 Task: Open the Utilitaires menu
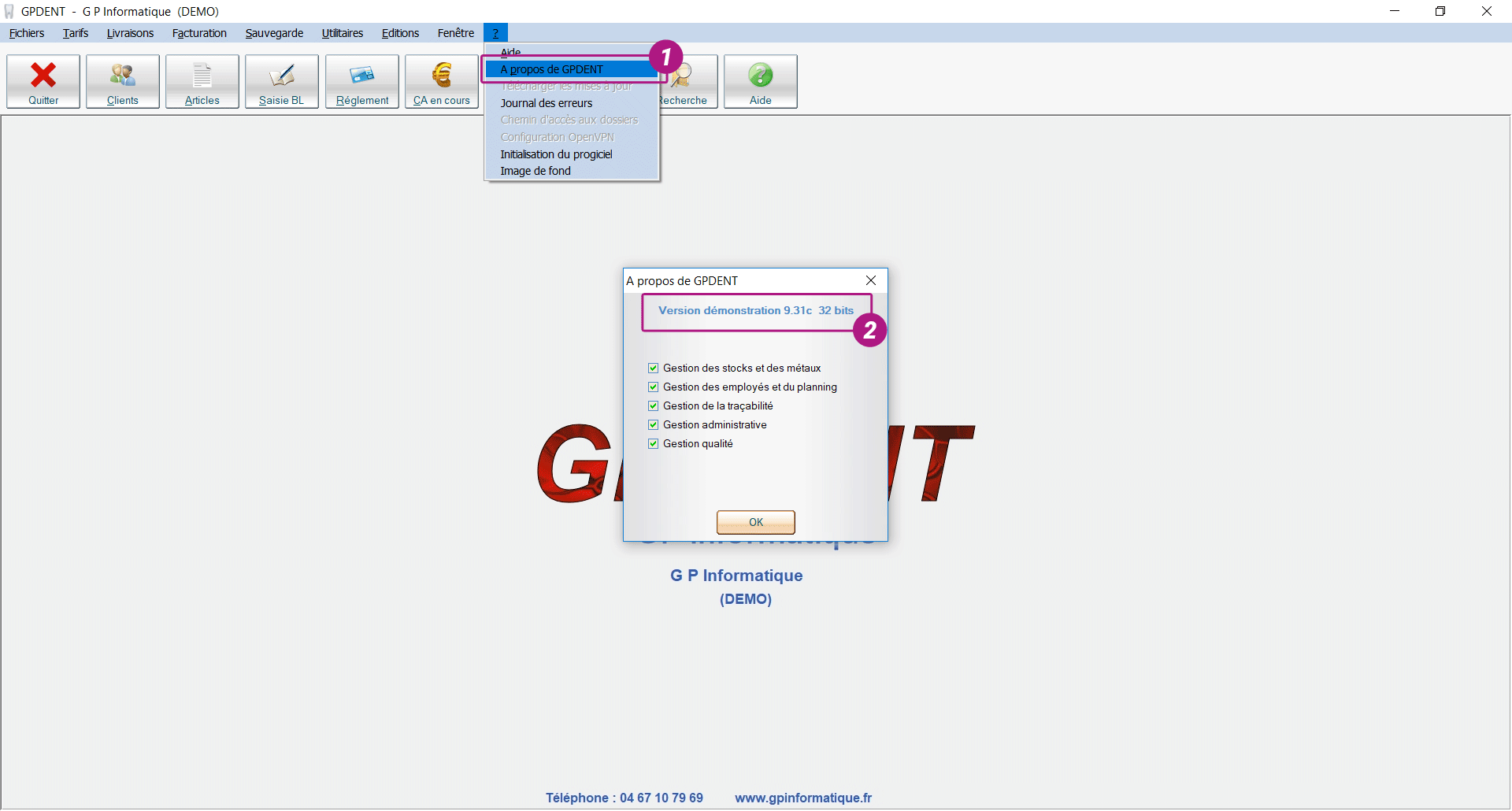click(343, 33)
